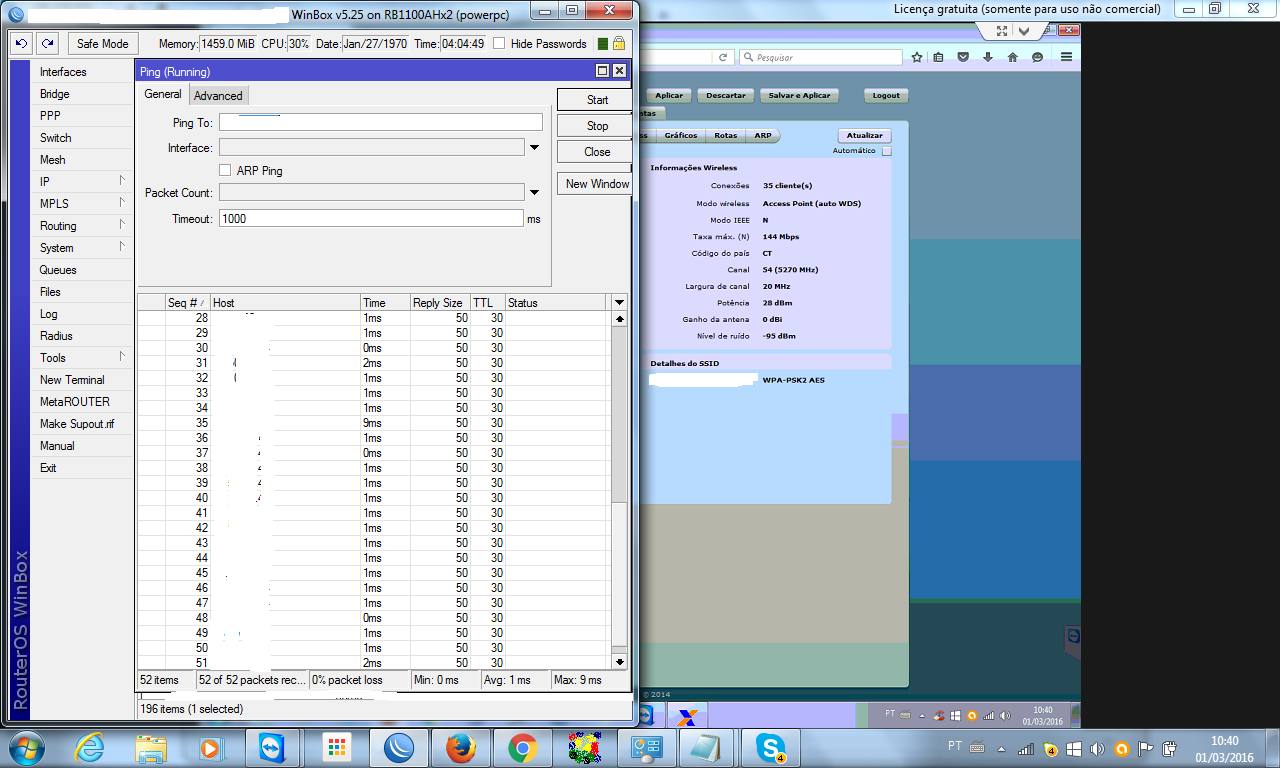Click the yellow padlock icon in WinBox
Viewport: 1280px width, 768px height.
(x=618, y=44)
